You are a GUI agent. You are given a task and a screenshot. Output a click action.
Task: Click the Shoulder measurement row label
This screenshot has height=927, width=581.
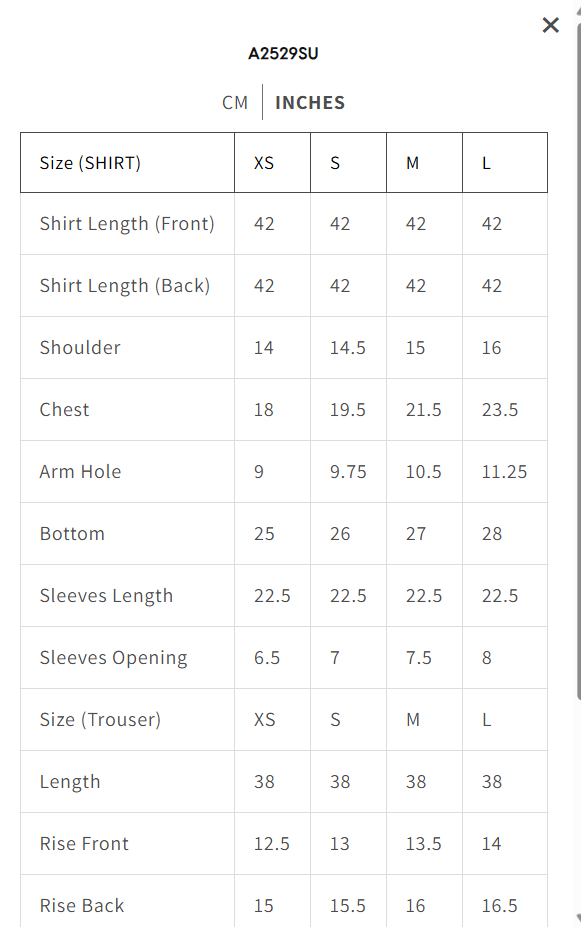coord(80,347)
